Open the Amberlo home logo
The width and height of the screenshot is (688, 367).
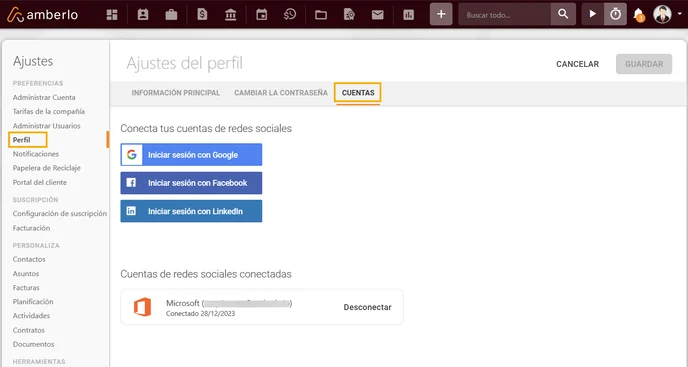[43, 14]
